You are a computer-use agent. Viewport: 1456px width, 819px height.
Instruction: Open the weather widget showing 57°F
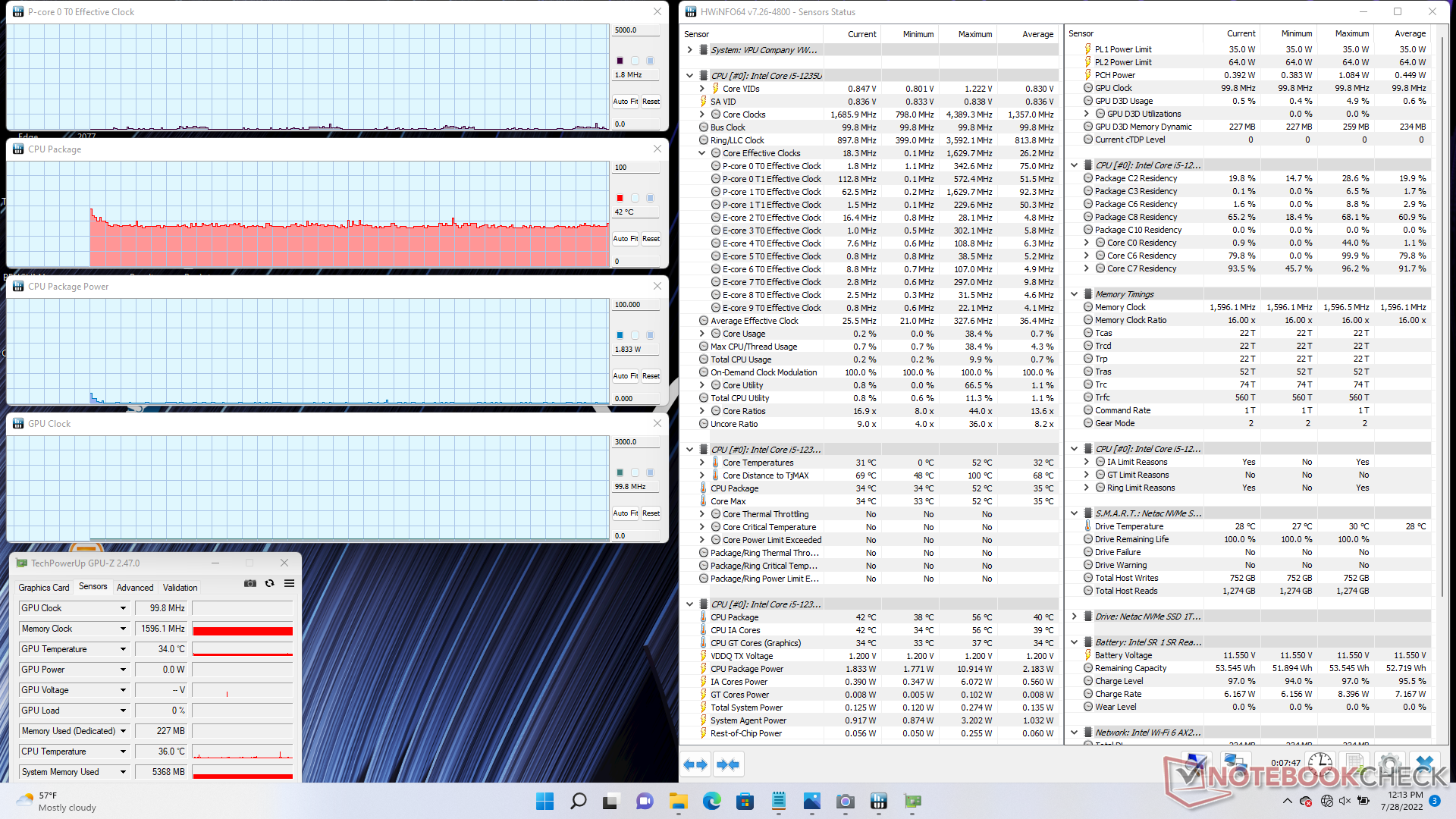click(x=57, y=801)
